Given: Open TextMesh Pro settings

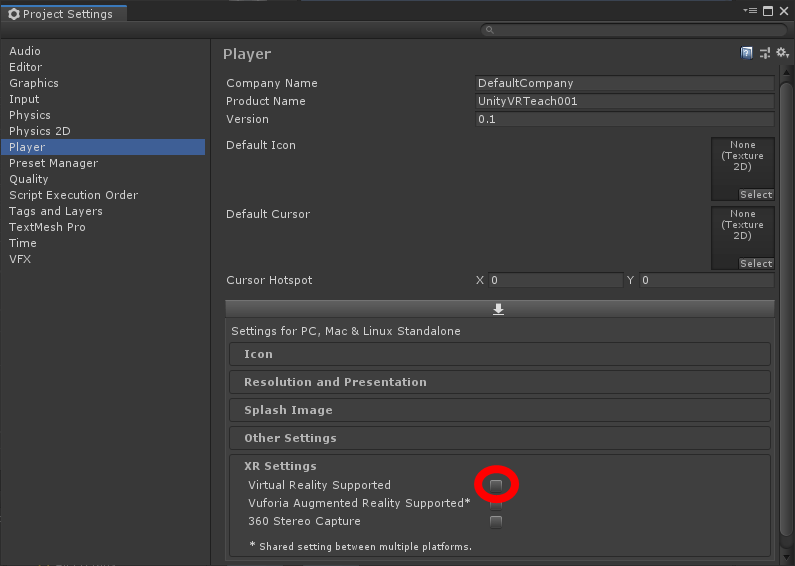Looking at the screenshot, I should pos(103,227).
